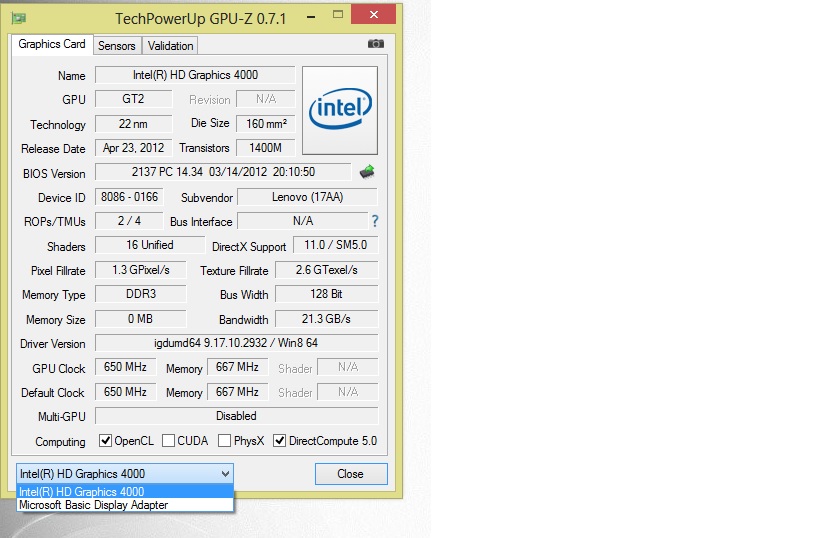Click the Shaders field 16 Unified
The image size is (819, 538).
coord(150,245)
